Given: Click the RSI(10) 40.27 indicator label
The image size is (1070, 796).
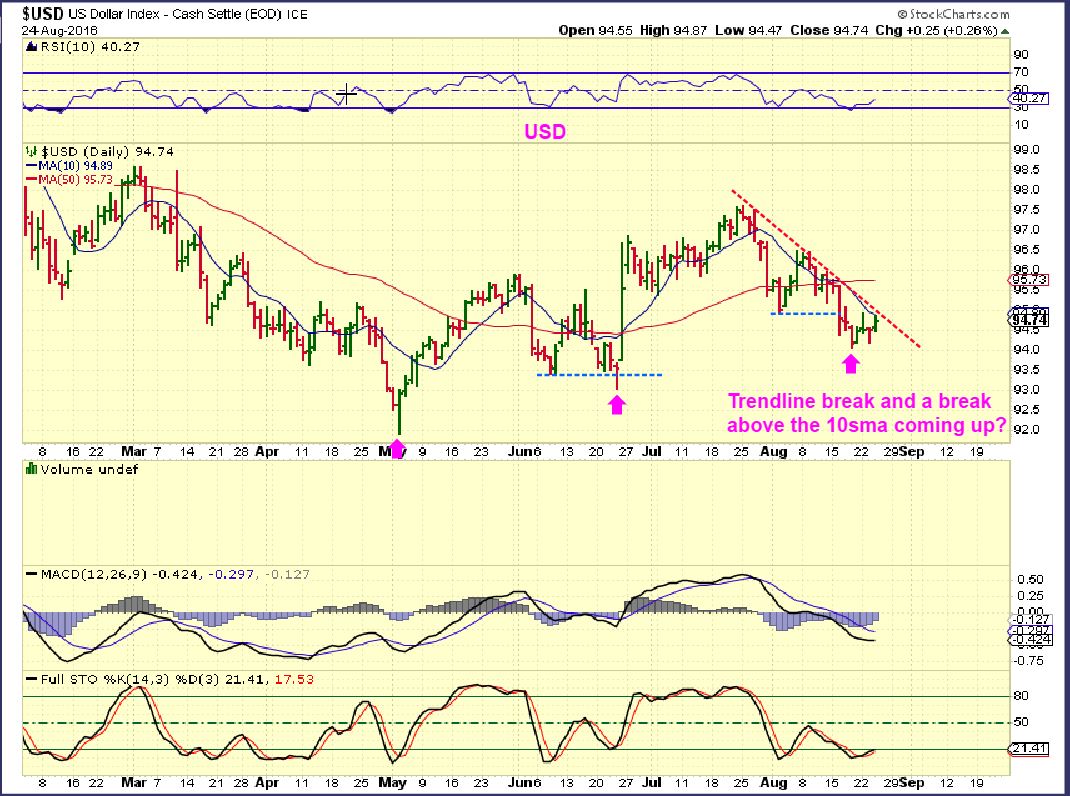Looking at the screenshot, I should (x=90, y=46).
